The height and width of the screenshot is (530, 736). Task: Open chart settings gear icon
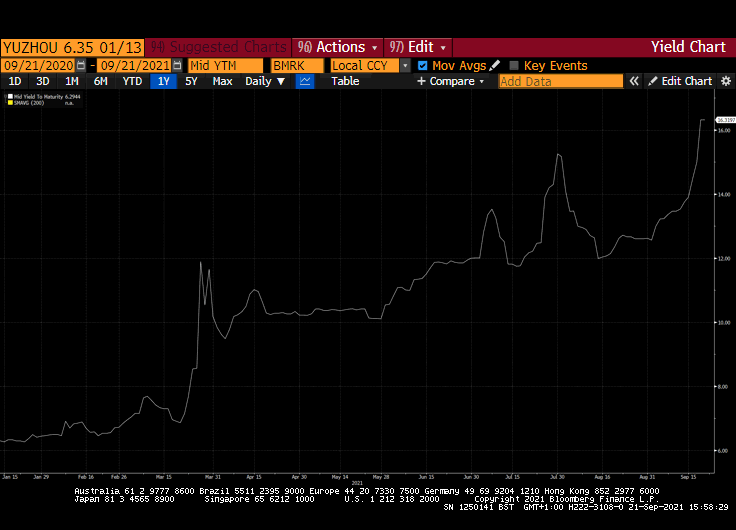click(x=725, y=81)
